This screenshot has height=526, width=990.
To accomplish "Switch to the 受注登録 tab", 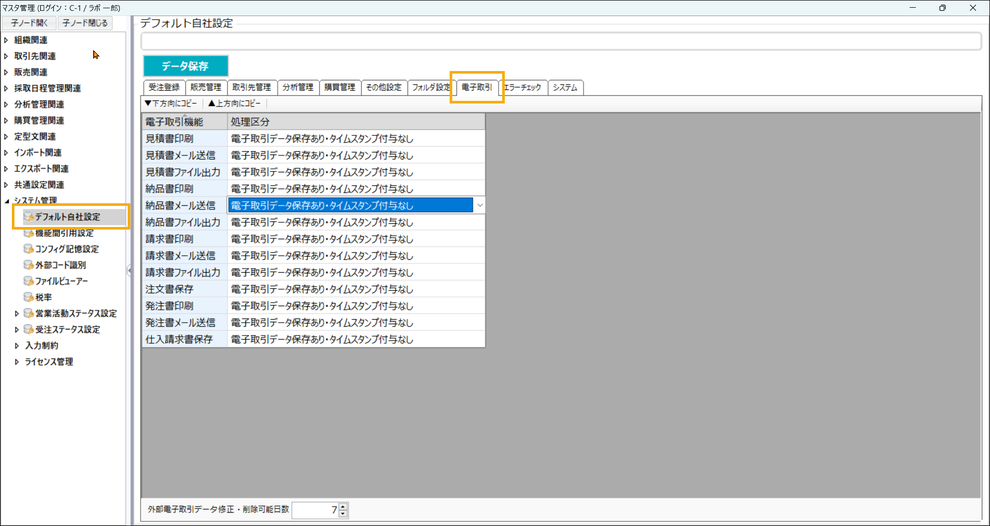I will click(x=164, y=88).
